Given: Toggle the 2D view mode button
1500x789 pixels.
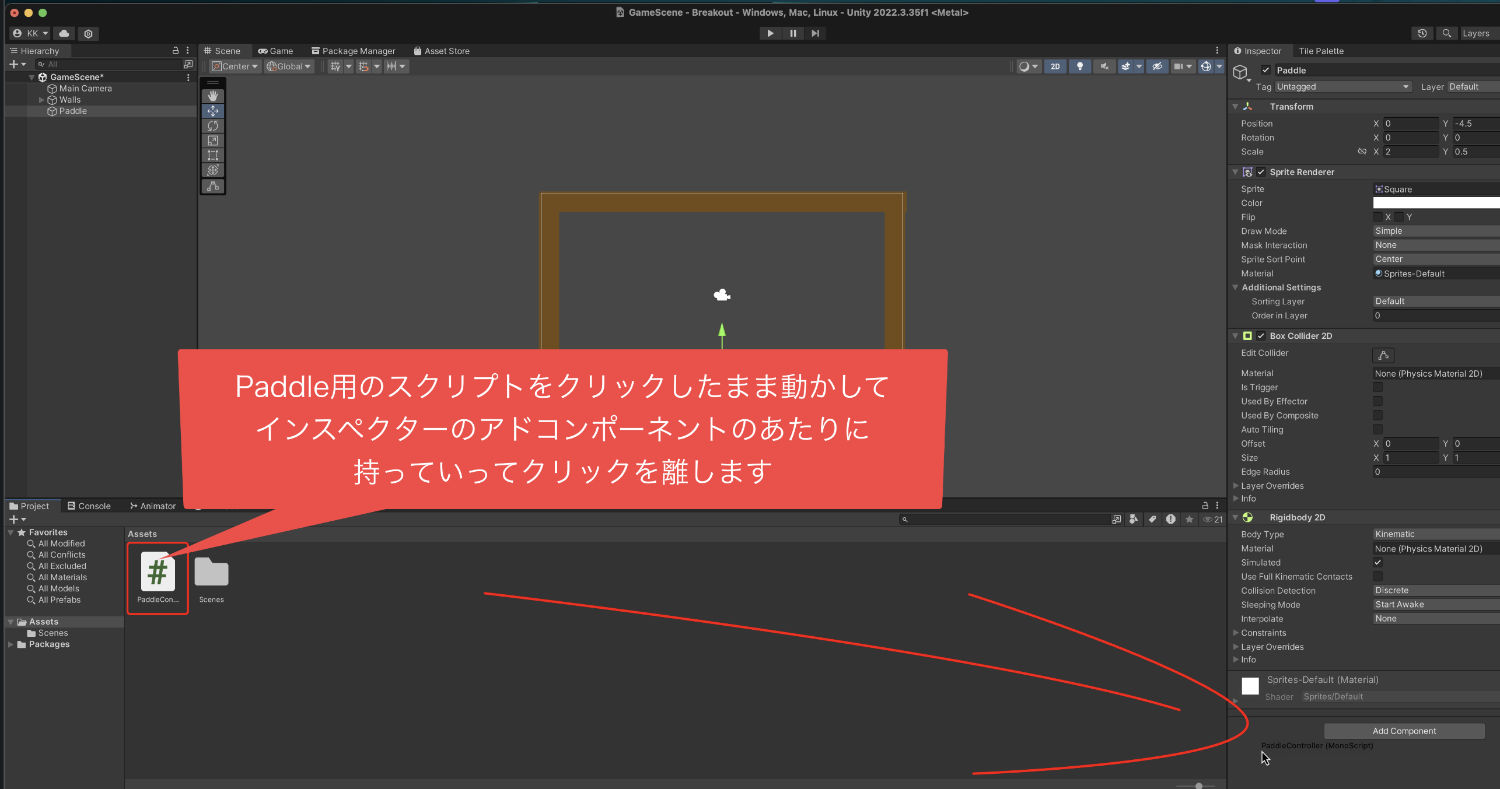Looking at the screenshot, I should 1055,66.
